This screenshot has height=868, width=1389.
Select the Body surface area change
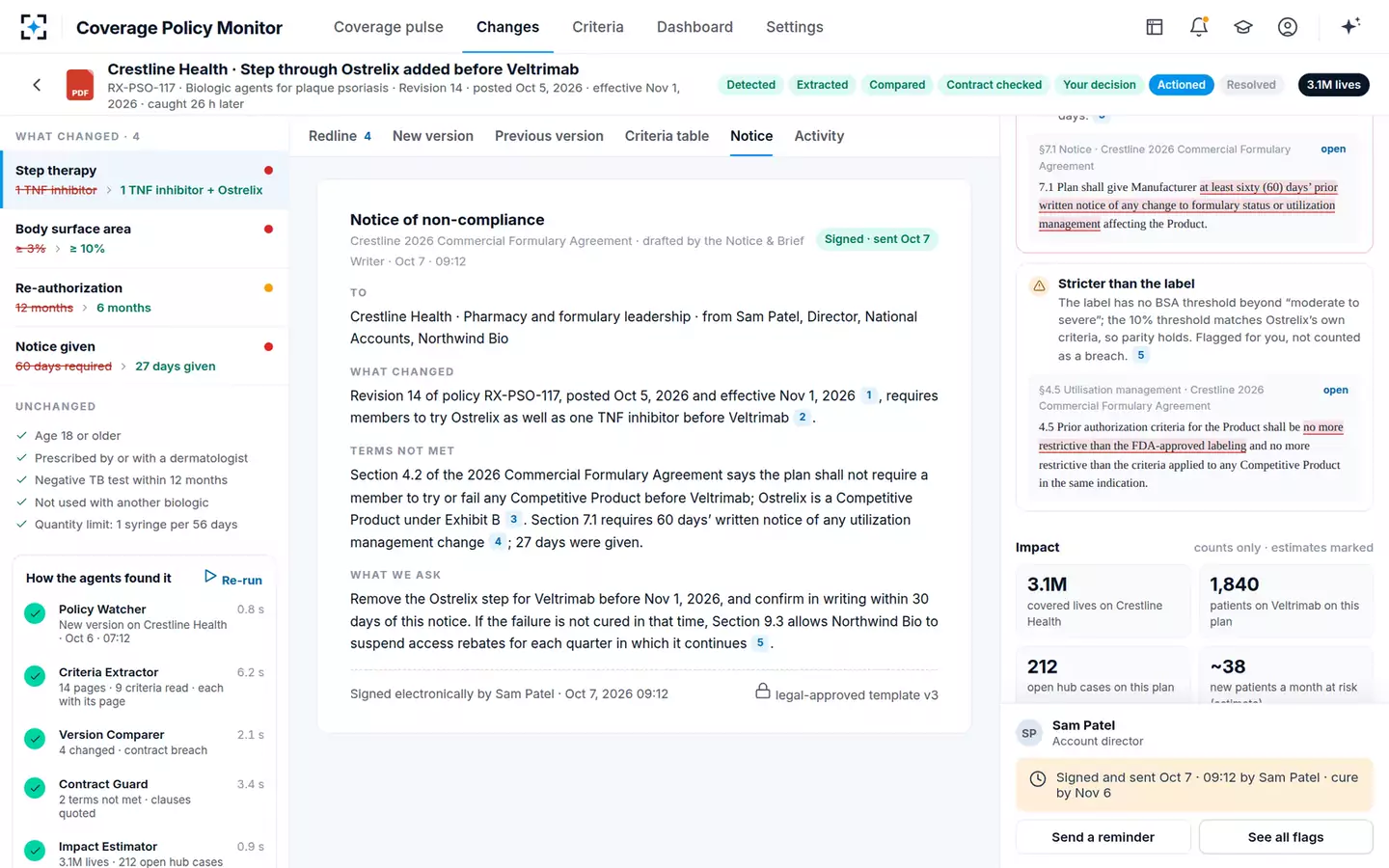145,238
